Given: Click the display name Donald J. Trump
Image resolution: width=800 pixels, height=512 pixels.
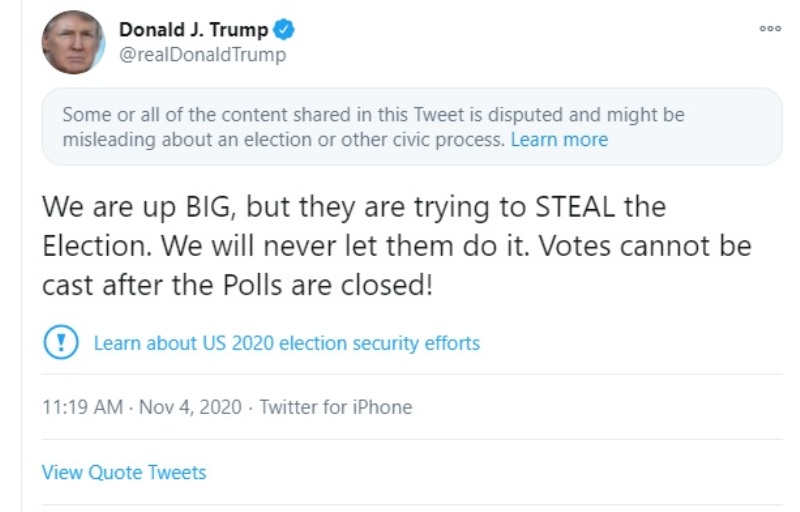Looking at the screenshot, I should coord(194,30).
